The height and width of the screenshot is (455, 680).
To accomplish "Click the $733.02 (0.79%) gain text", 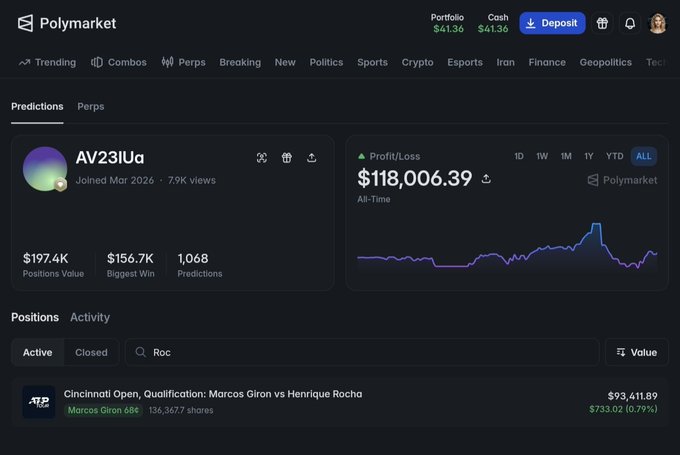I will click(623, 409).
